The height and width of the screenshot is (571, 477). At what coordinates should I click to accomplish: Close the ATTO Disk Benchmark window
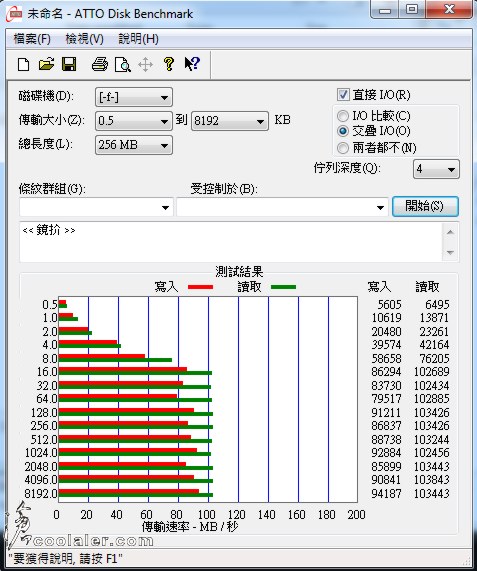(x=449, y=9)
